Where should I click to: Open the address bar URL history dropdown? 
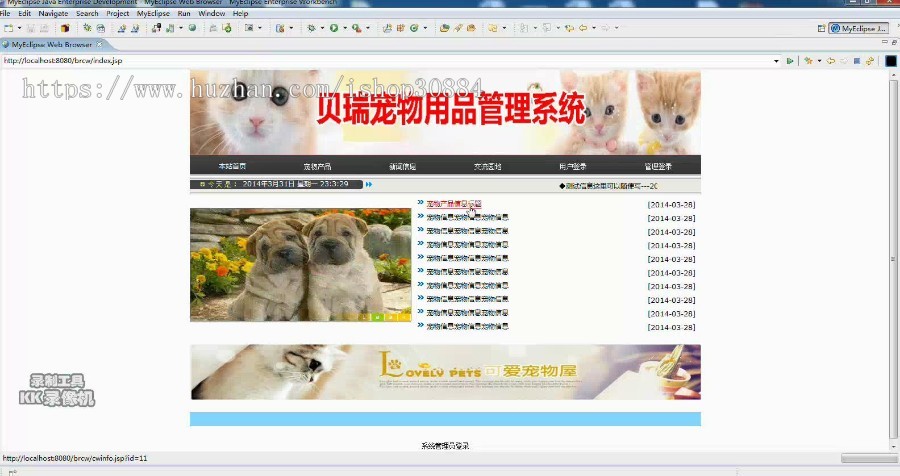776,61
